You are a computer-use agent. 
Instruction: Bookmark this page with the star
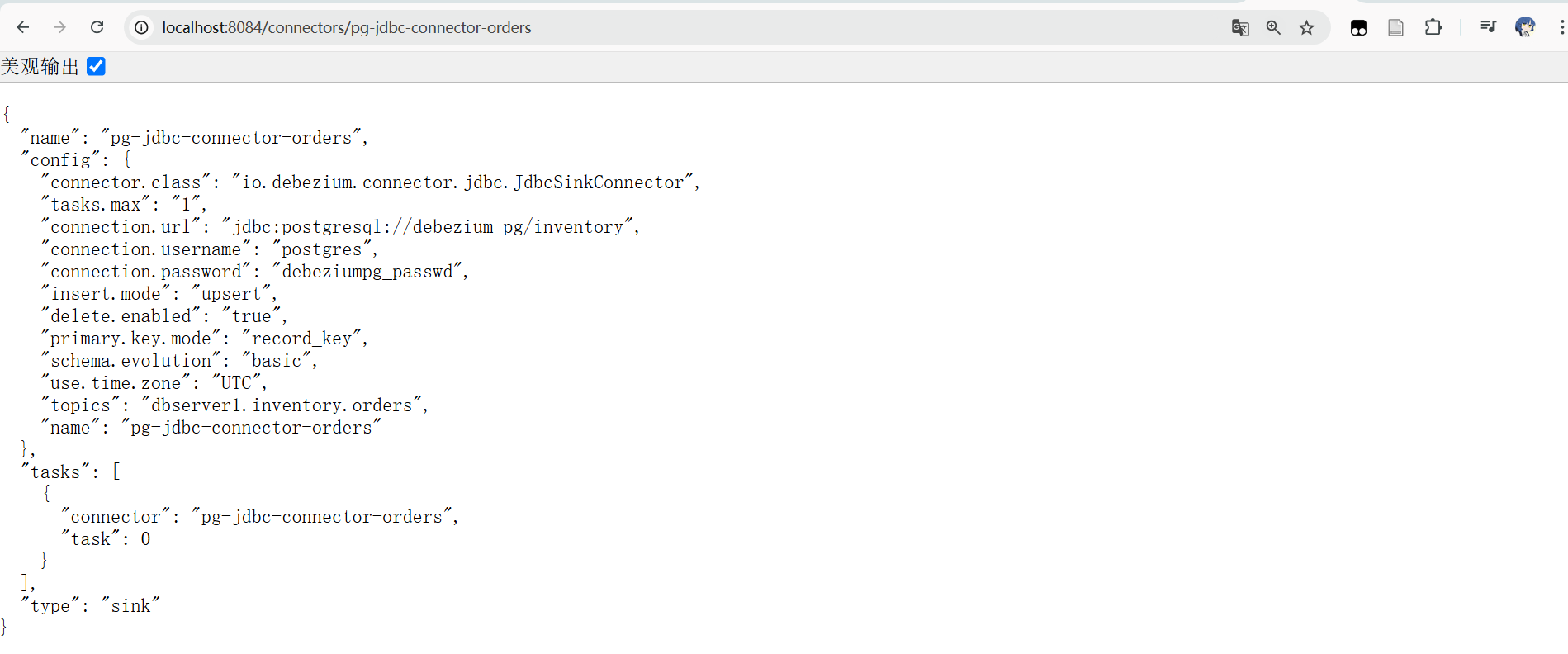pyautogui.click(x=1306, y=28)
